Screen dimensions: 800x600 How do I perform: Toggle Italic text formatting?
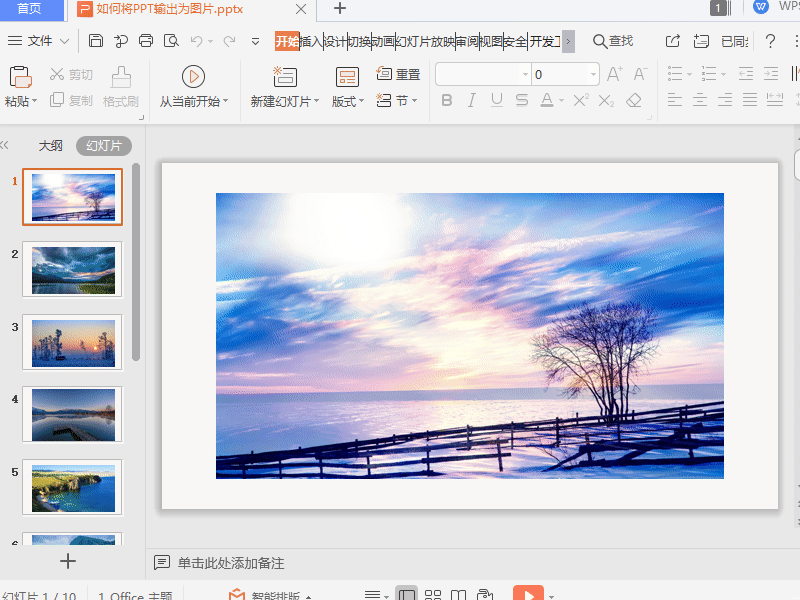472,100
